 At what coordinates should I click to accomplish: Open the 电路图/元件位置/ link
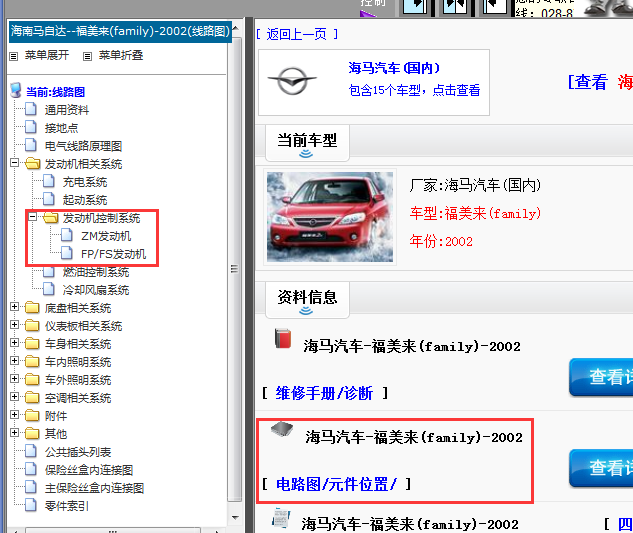(336, 484)
